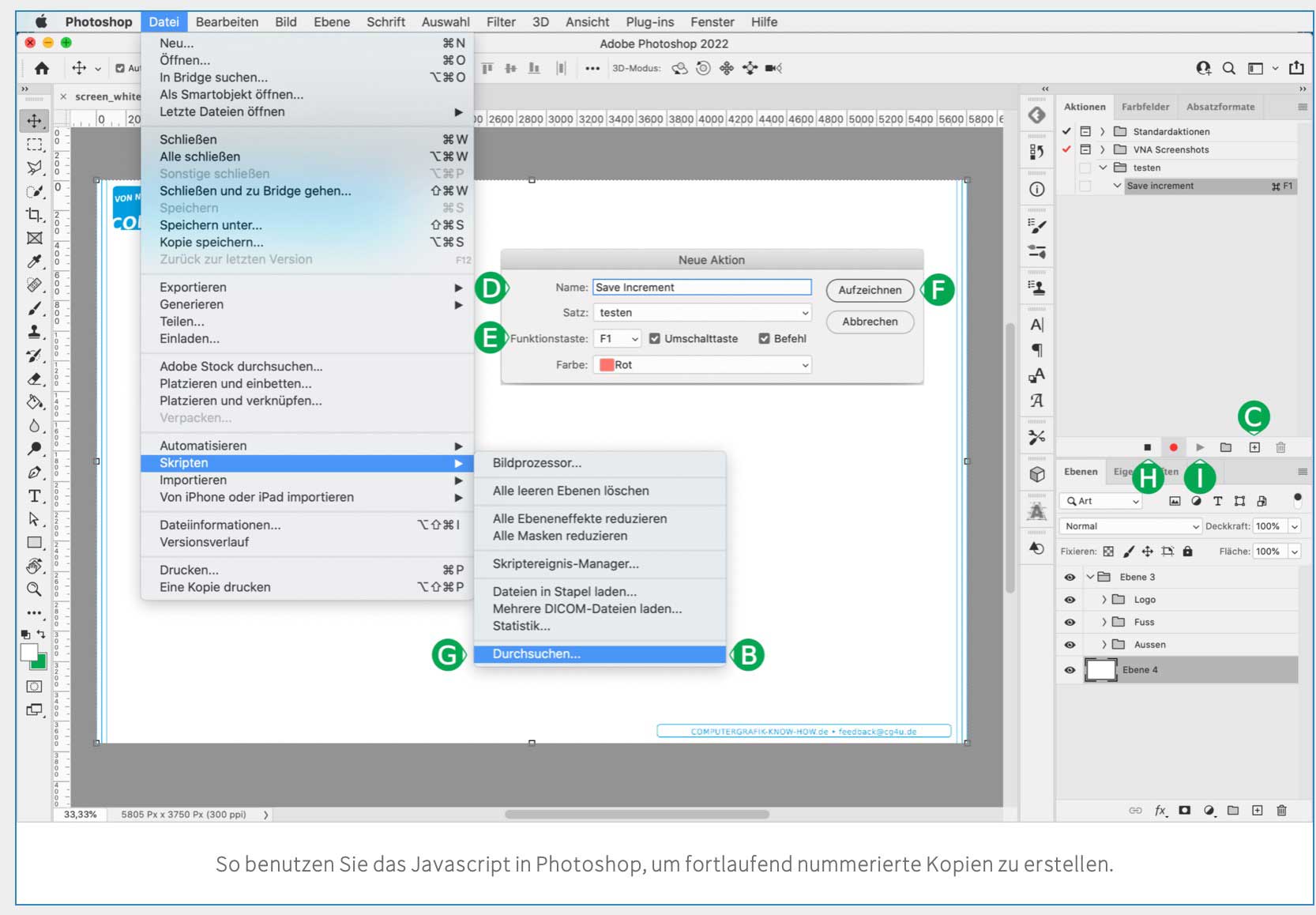Open the Bearbeiten menu
Image resolution: width=1316 pixels, height=915 pixels.
[227, 22]
